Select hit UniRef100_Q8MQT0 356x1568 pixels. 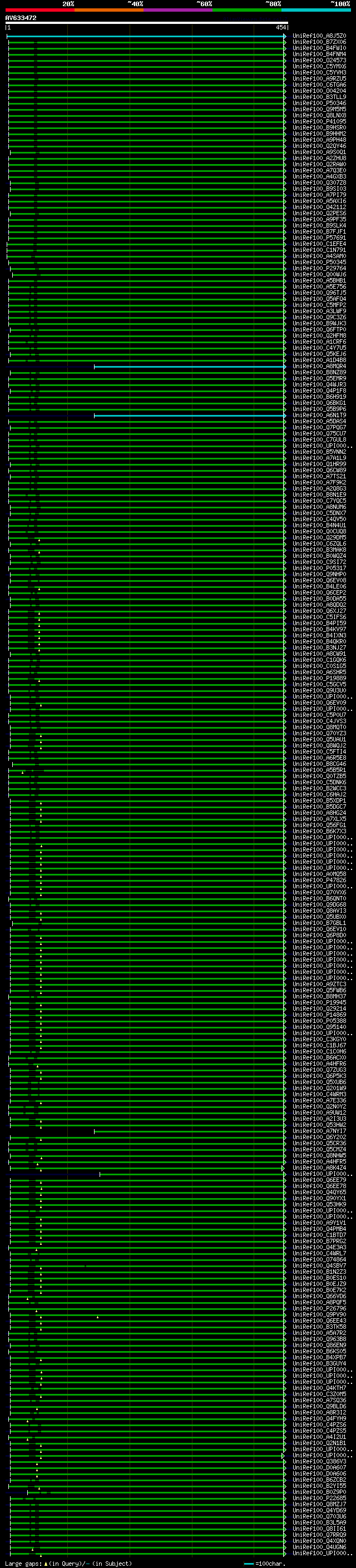(319, 728)
